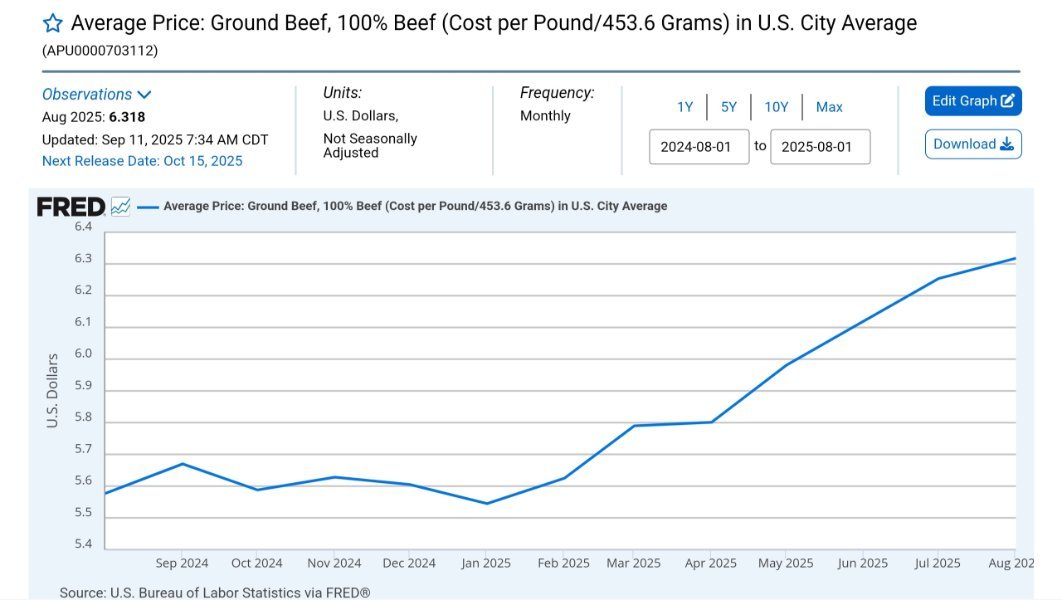Click the Jan 2025 low point on line
1062x600 pixels.
click(x=487, y=503)
